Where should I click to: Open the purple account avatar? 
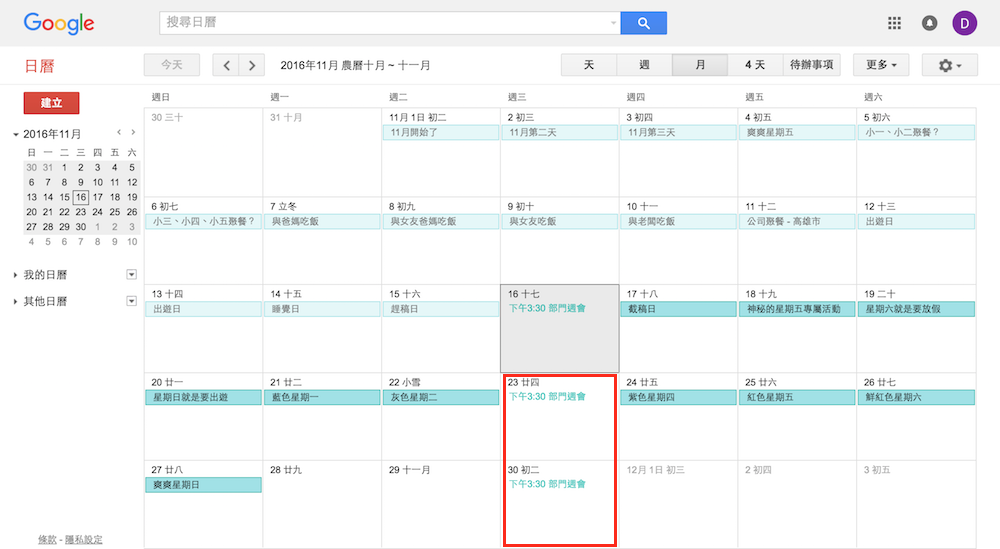point(965,23)
